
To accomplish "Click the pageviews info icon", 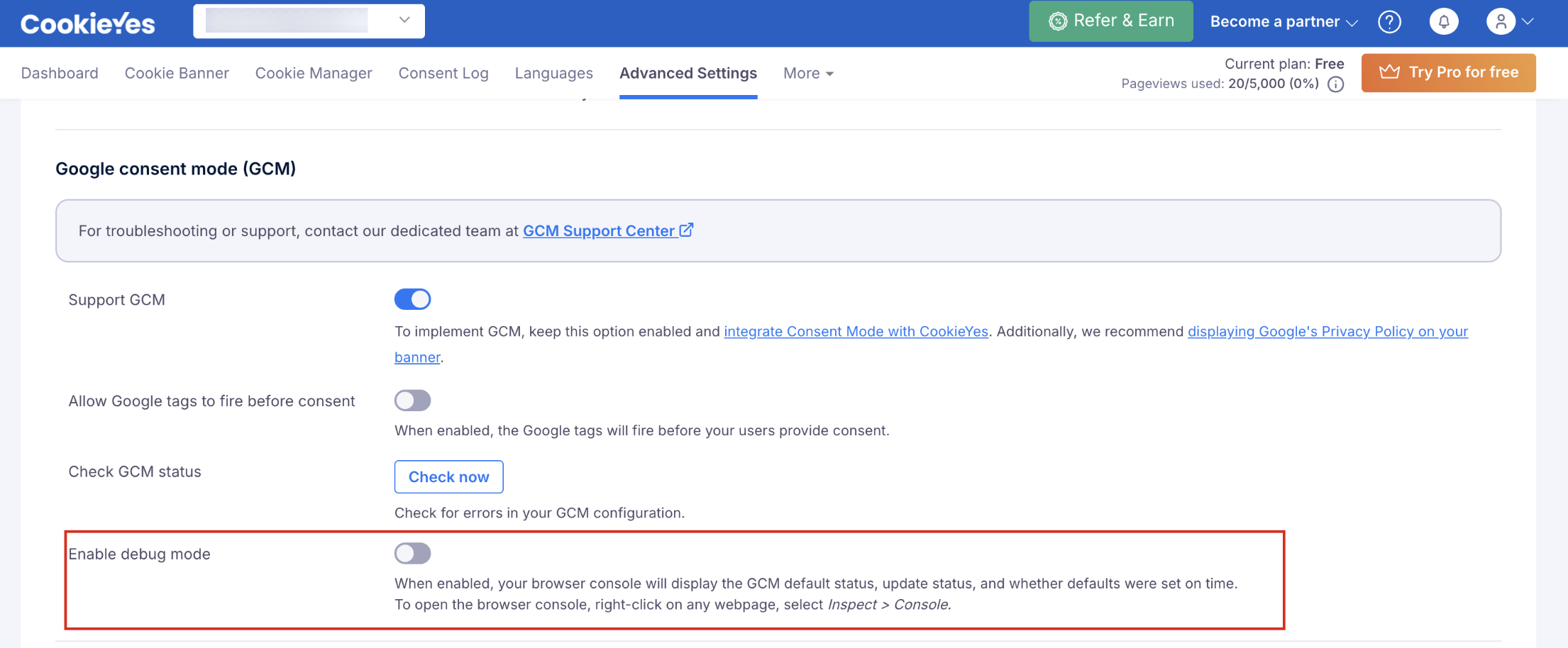I will point(1336,84).
